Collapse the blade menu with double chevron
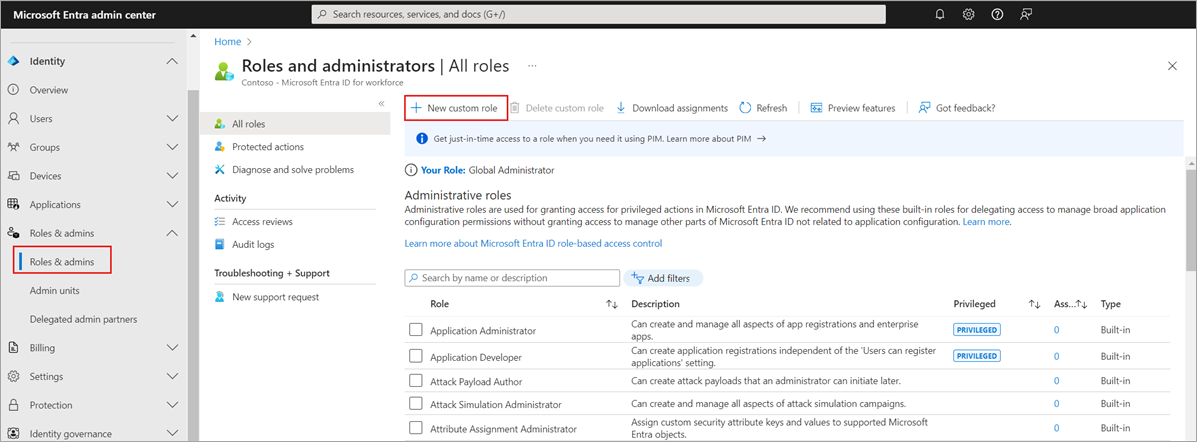This screenshot has width=1197, height=442. point(381,104)
